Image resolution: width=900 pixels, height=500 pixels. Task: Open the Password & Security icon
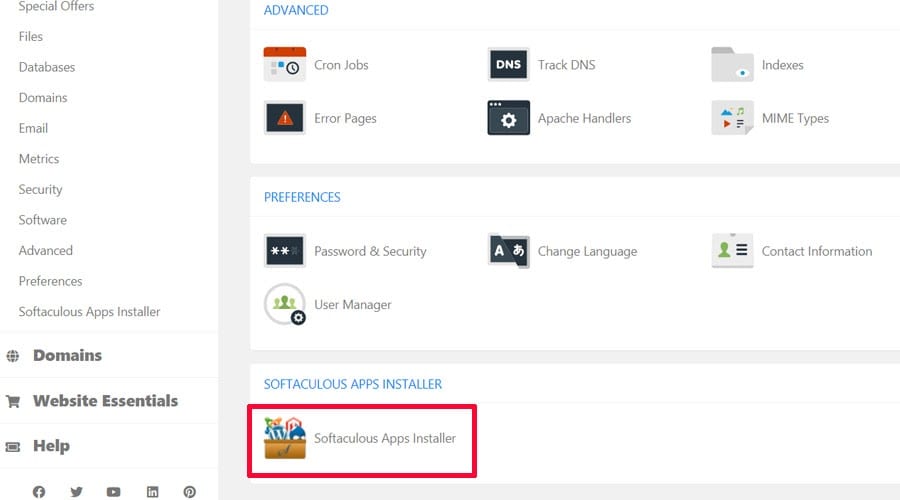(285, 251)
